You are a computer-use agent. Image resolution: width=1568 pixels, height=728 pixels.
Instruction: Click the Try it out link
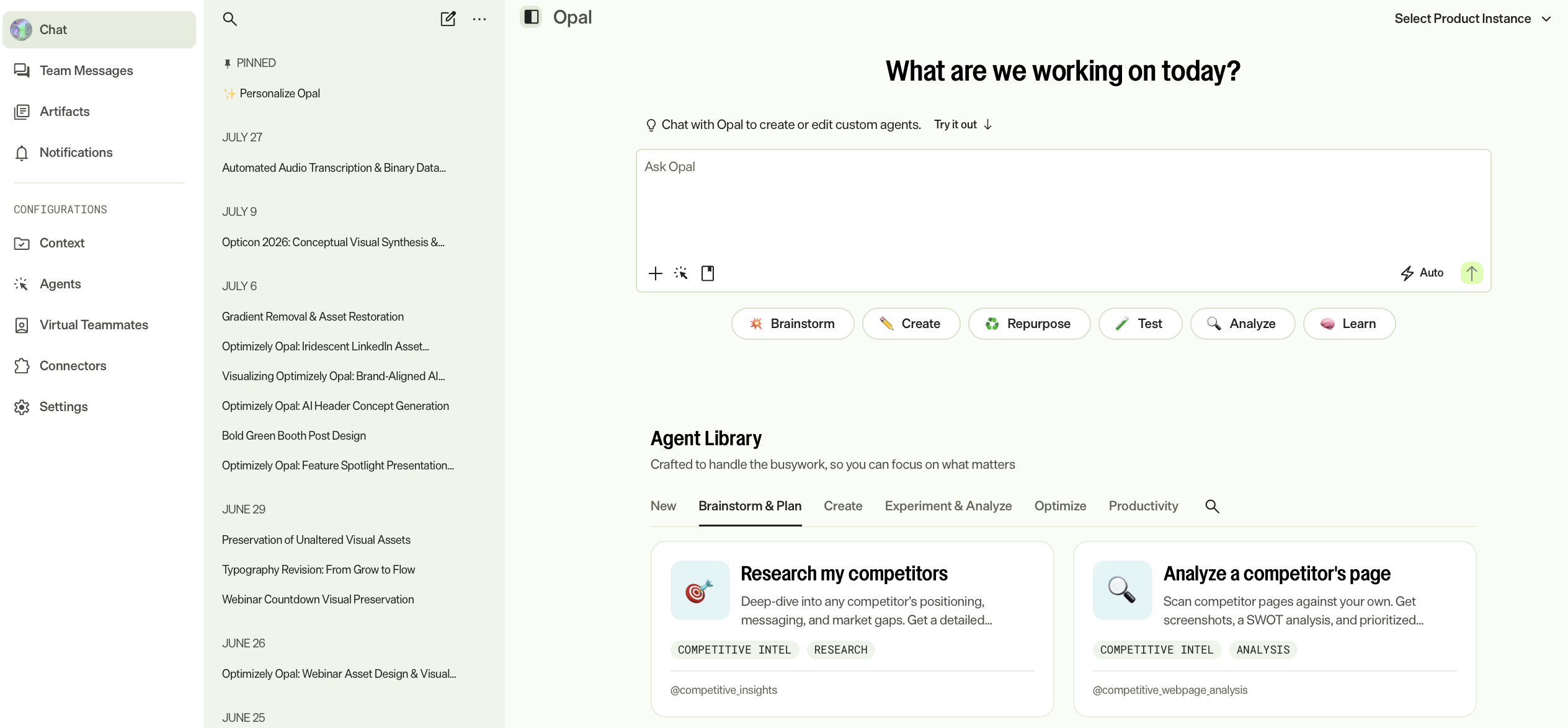963,125
